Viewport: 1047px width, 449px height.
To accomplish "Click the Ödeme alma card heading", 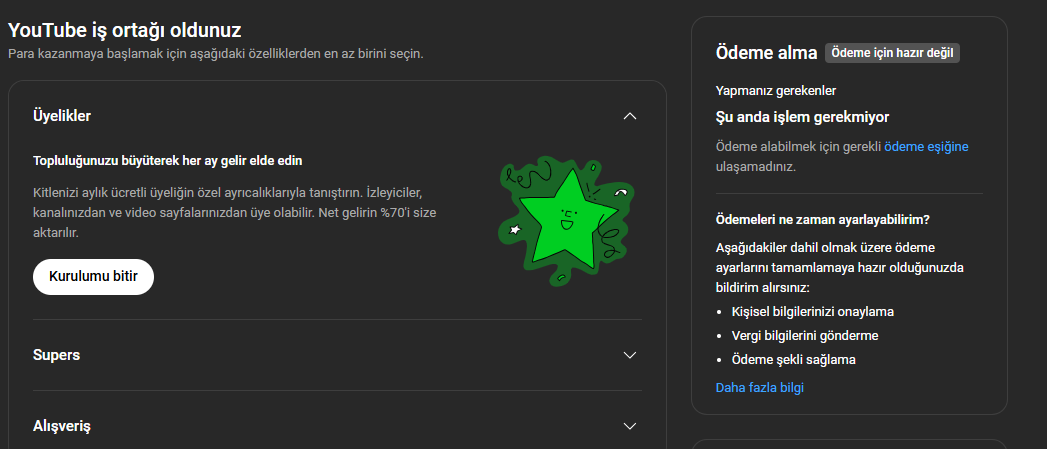I will (767, 53).
